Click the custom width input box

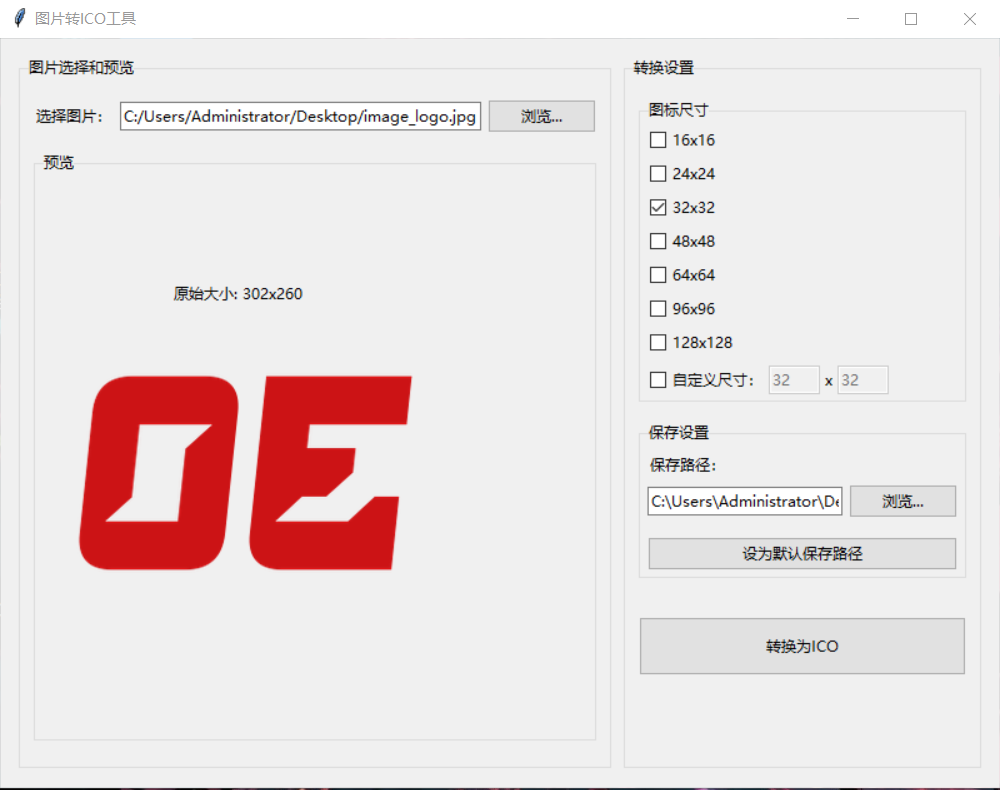pyautogui.click(x=794, y=380)
